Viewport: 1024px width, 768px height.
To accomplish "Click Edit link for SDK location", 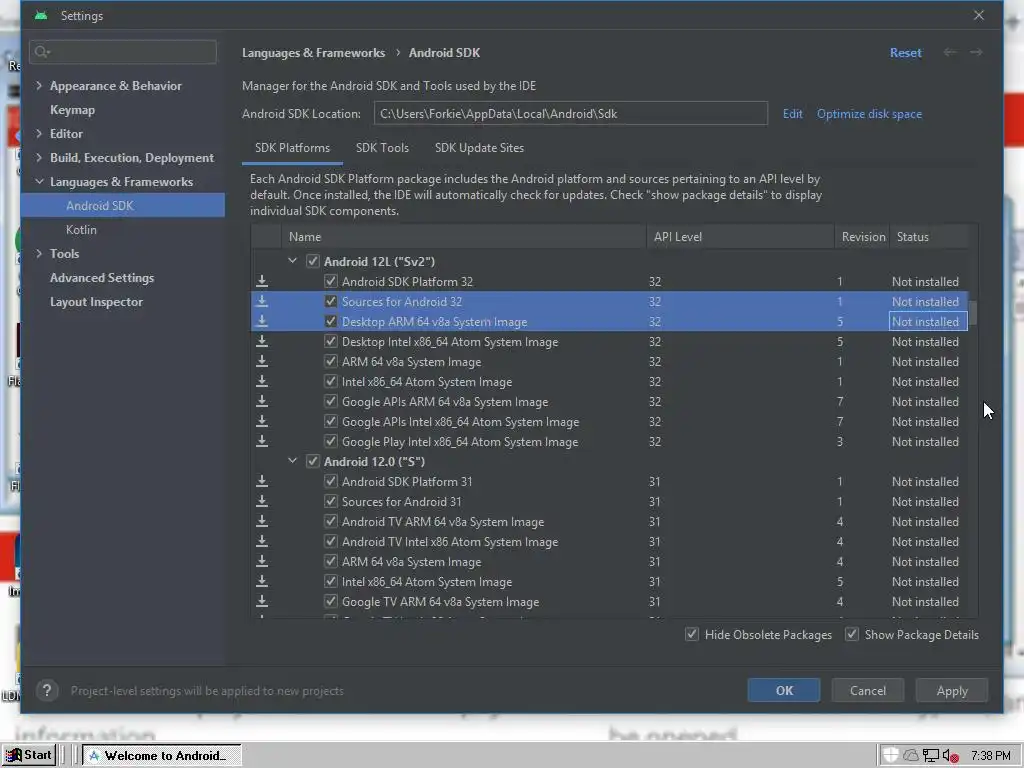I will (x=792, y=114).
